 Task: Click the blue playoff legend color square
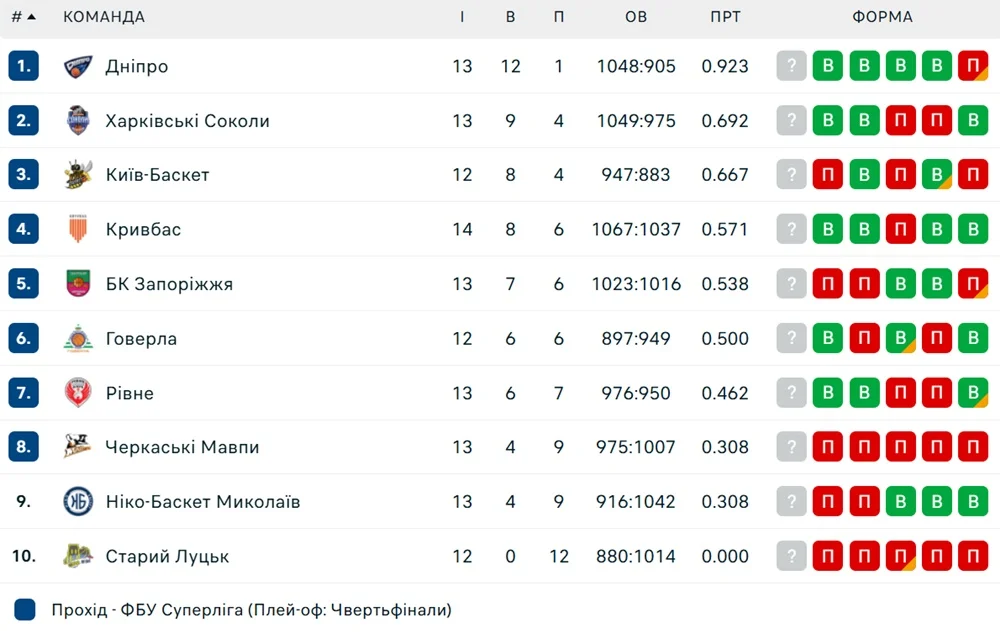26,609
